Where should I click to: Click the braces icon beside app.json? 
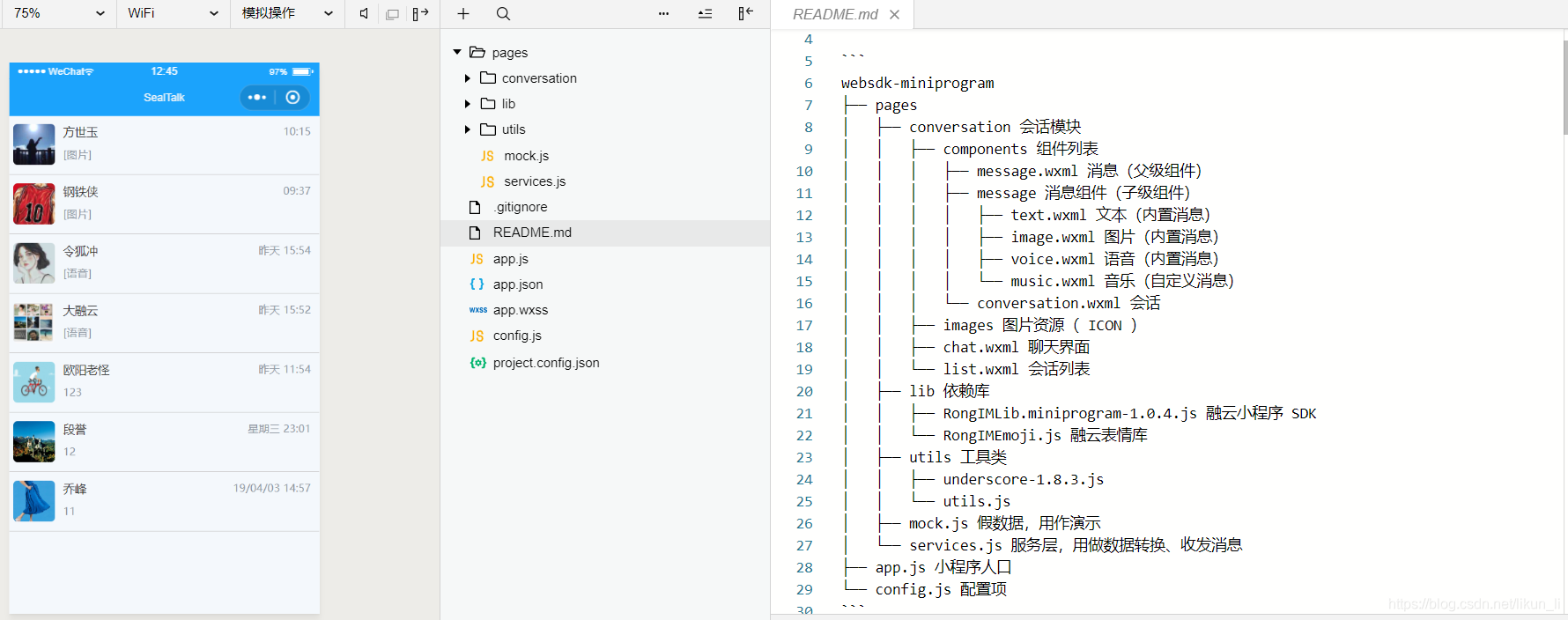click(477, 284)
